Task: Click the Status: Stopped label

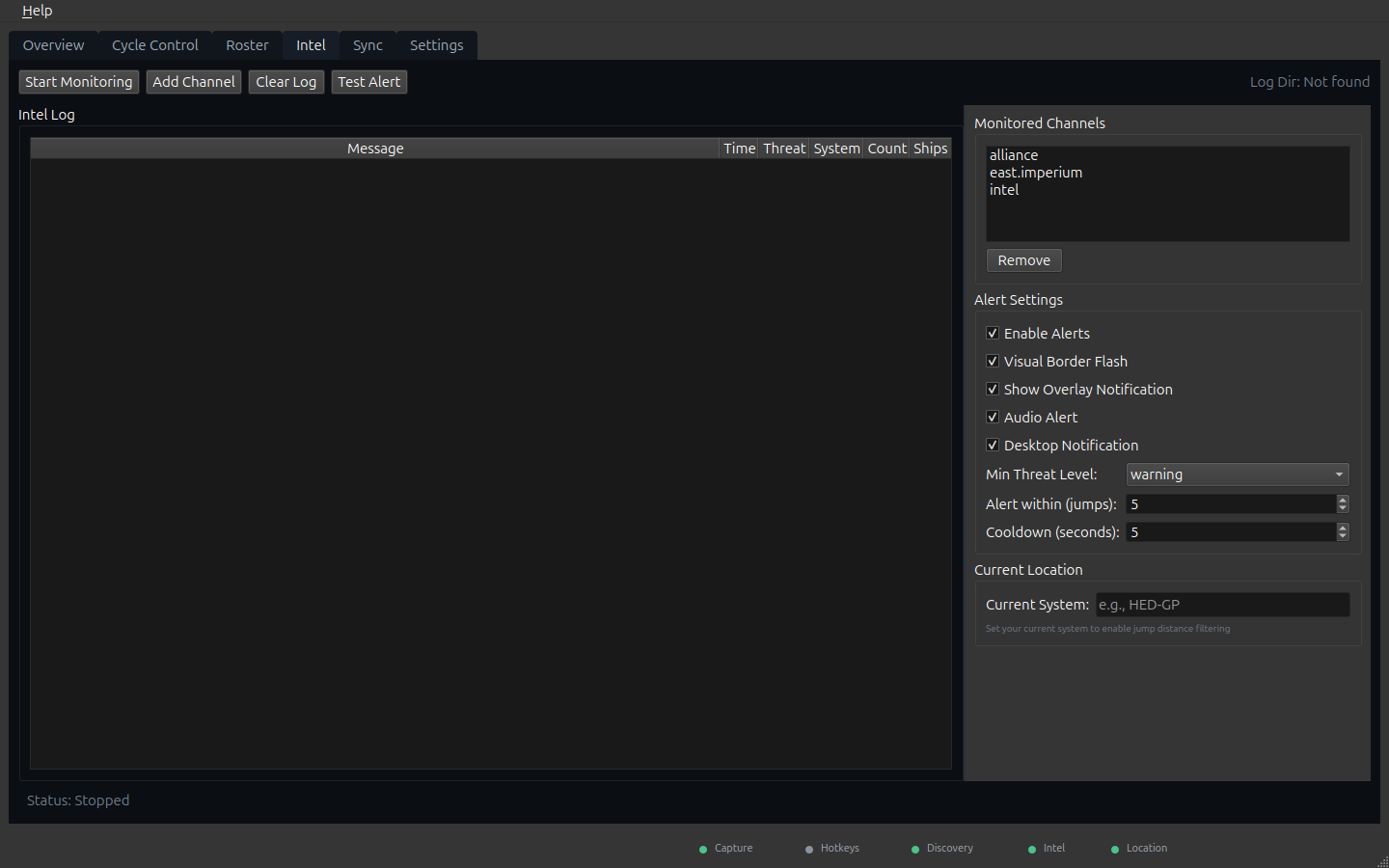Action: [x=78, y=800]
